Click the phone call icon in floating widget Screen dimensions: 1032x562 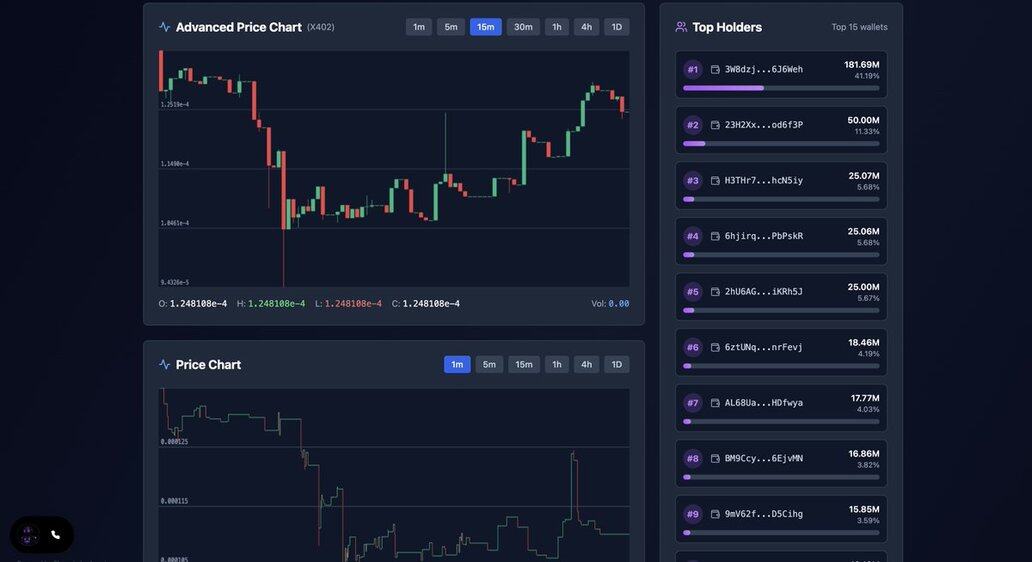[x=56, y=535]
